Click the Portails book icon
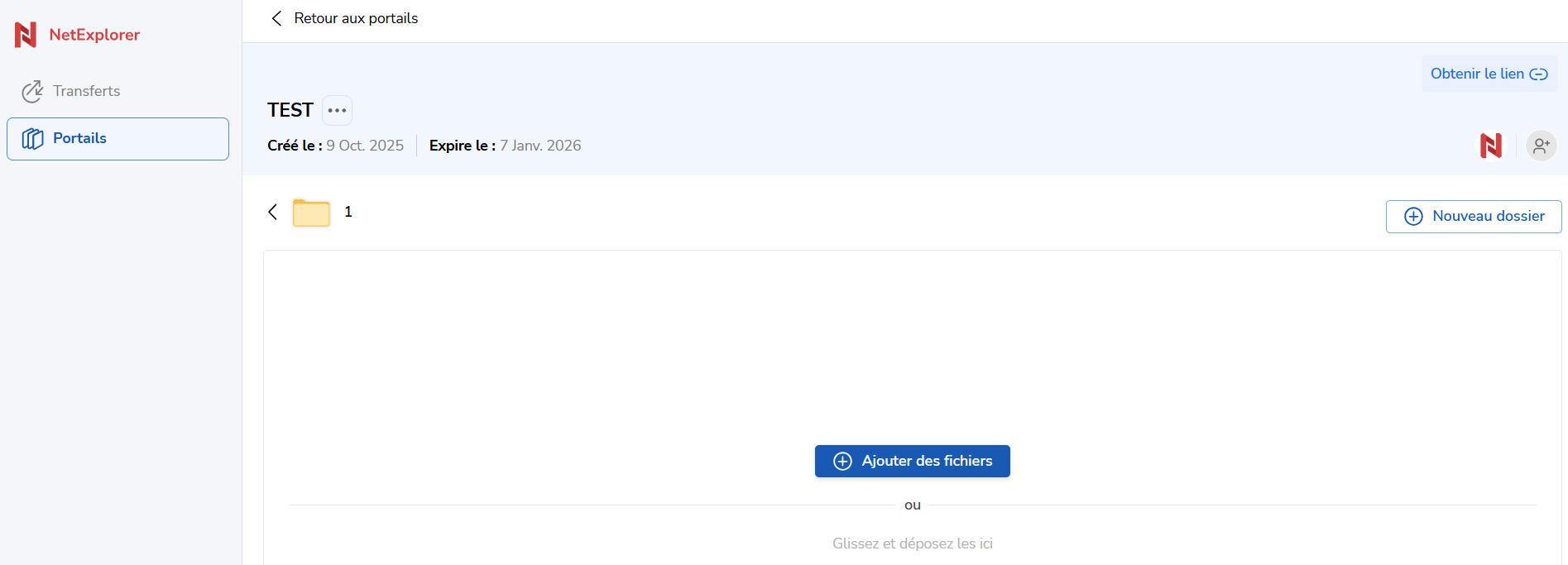 [33, 138]
